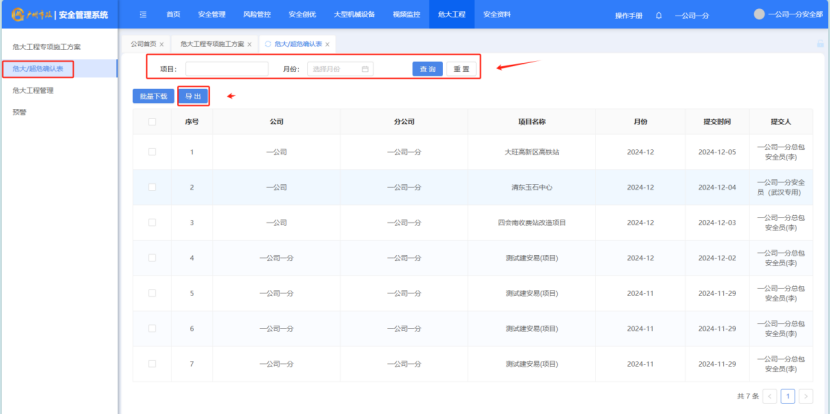This screenshot has height=414, width=831.
Task: Go to previous page arrow
Action: coord(770,396)
